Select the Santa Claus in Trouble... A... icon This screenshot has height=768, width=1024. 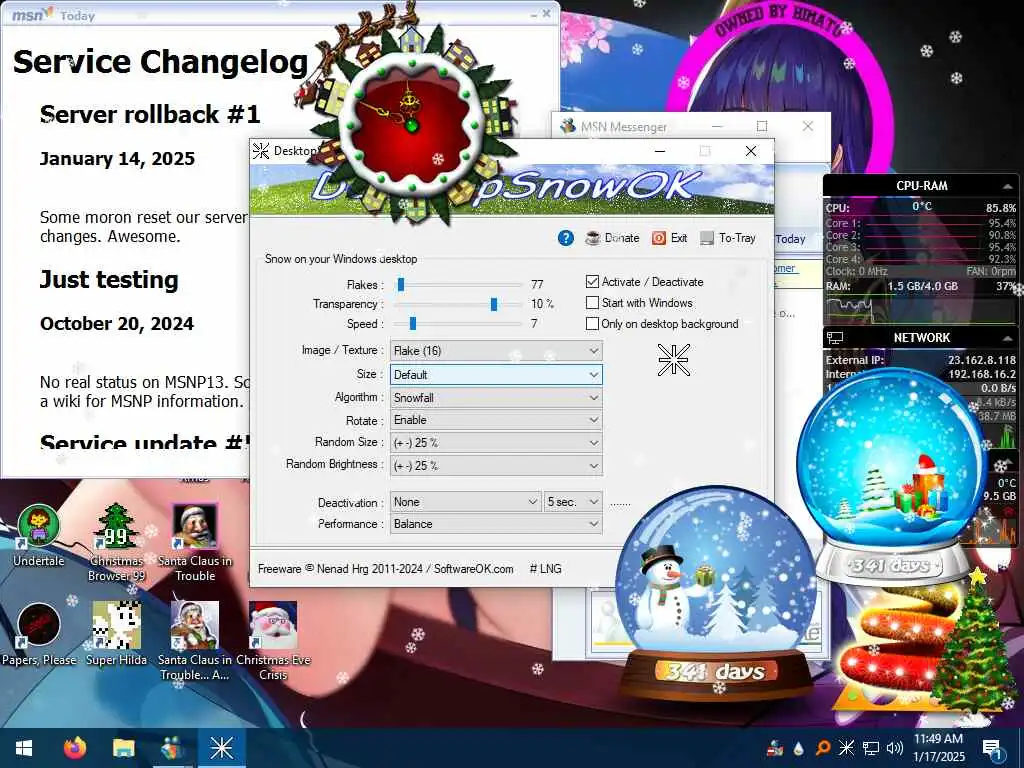[x=195, y=641]
